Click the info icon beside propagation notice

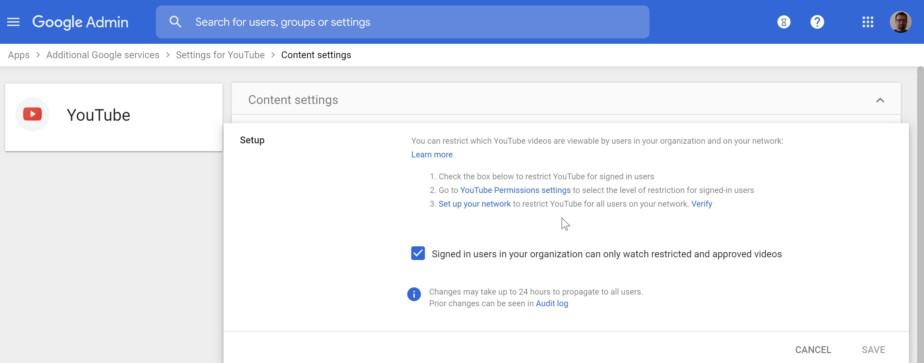pyautogui.click(x=414, y=294)
